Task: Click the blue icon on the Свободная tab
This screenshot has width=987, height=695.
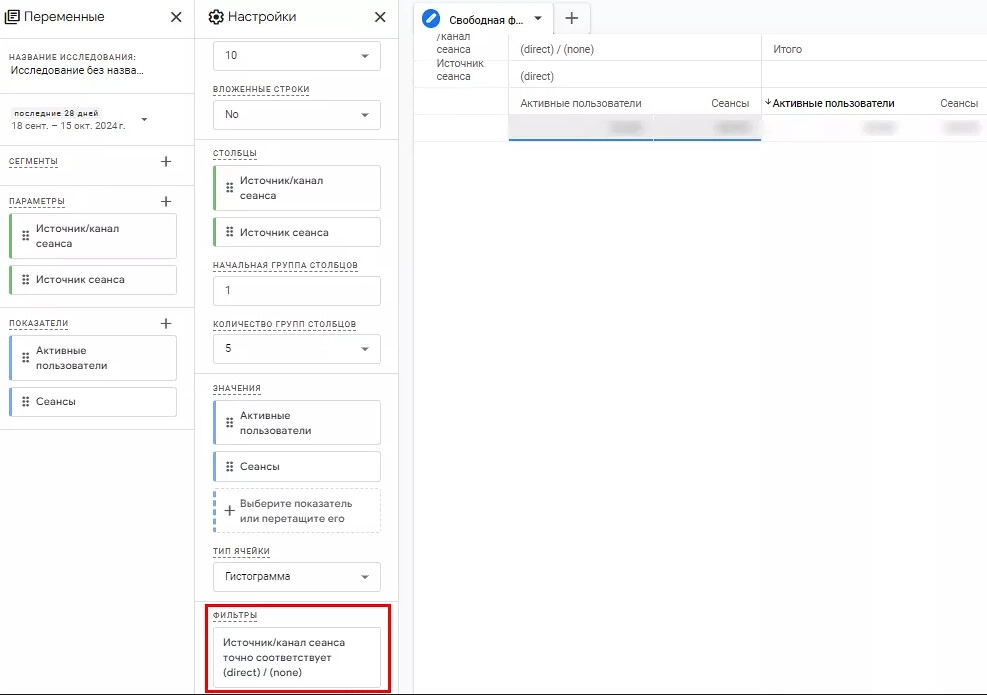Action: (431, 17)
